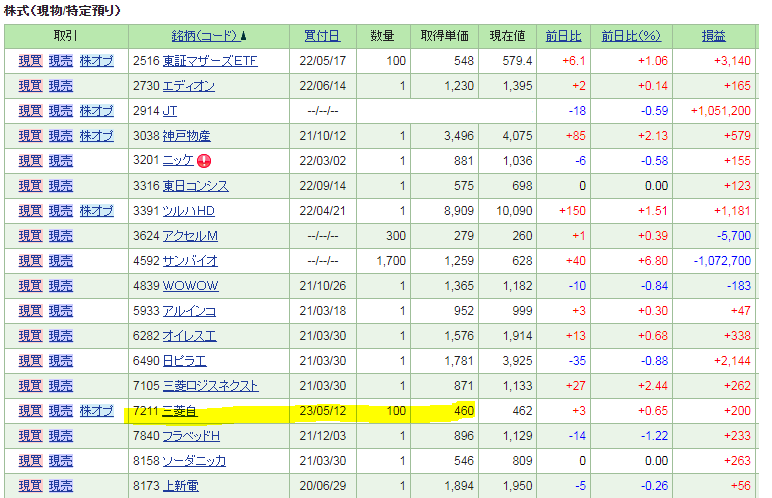Click 現売 for 7840 フラベッドH
This screenshot has width=772, height=498.
[x=61, y=436]
